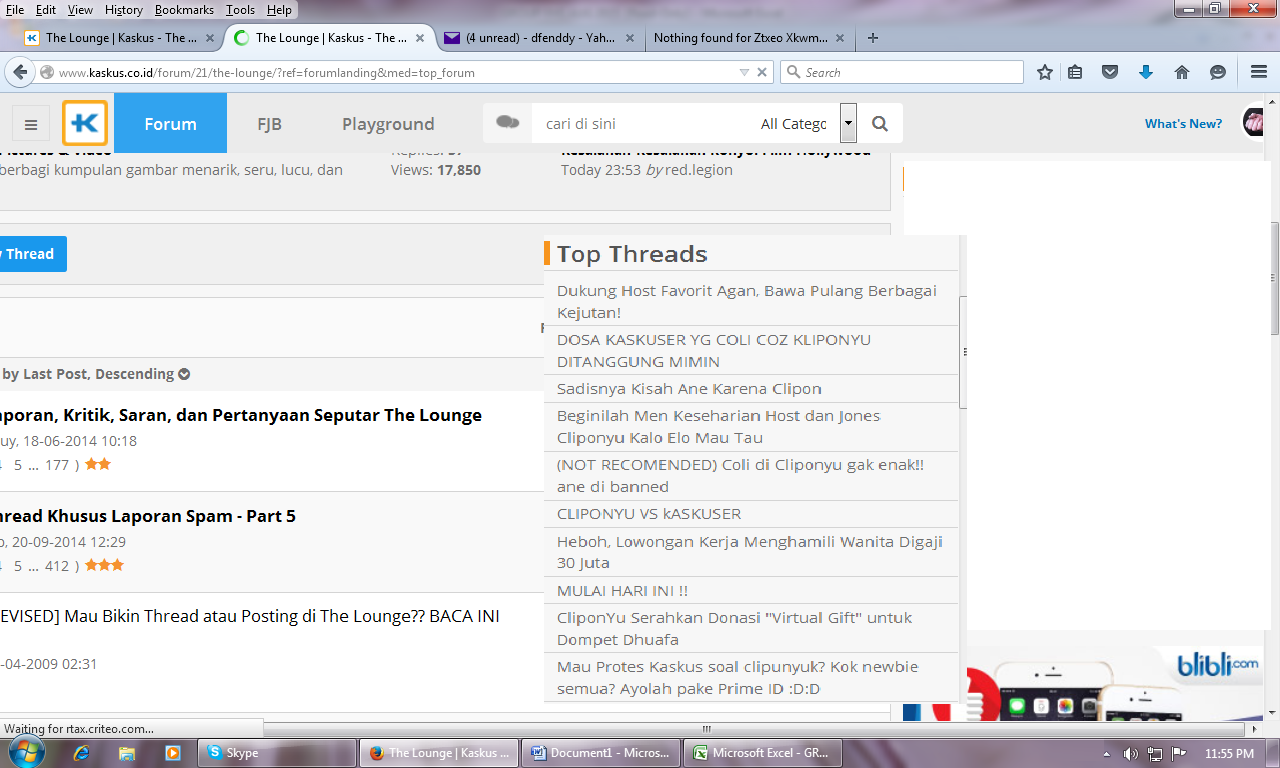Open thread Heboh, Lowongan Kerja Menghamili Wanita
The height and width of the screenshot is (768, 1280).
click(x=750, y=552)
